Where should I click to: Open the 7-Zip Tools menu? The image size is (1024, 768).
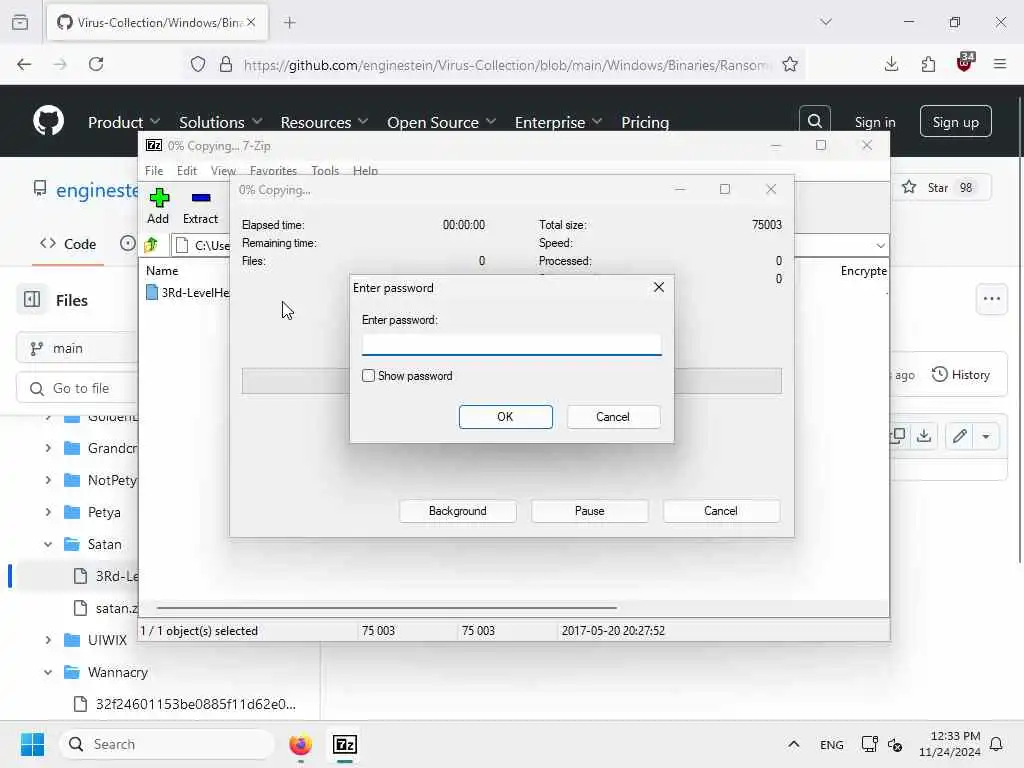(x=325, y=170)
